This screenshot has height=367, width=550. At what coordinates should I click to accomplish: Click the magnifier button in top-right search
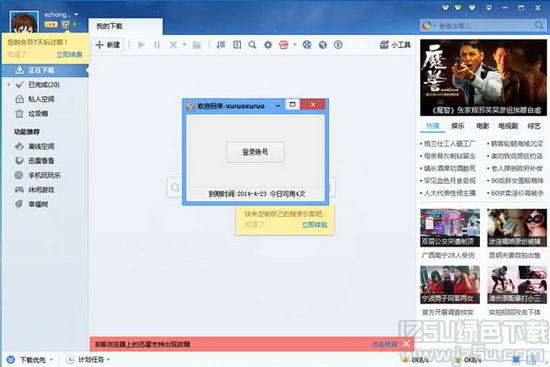(x=539, y=25)
